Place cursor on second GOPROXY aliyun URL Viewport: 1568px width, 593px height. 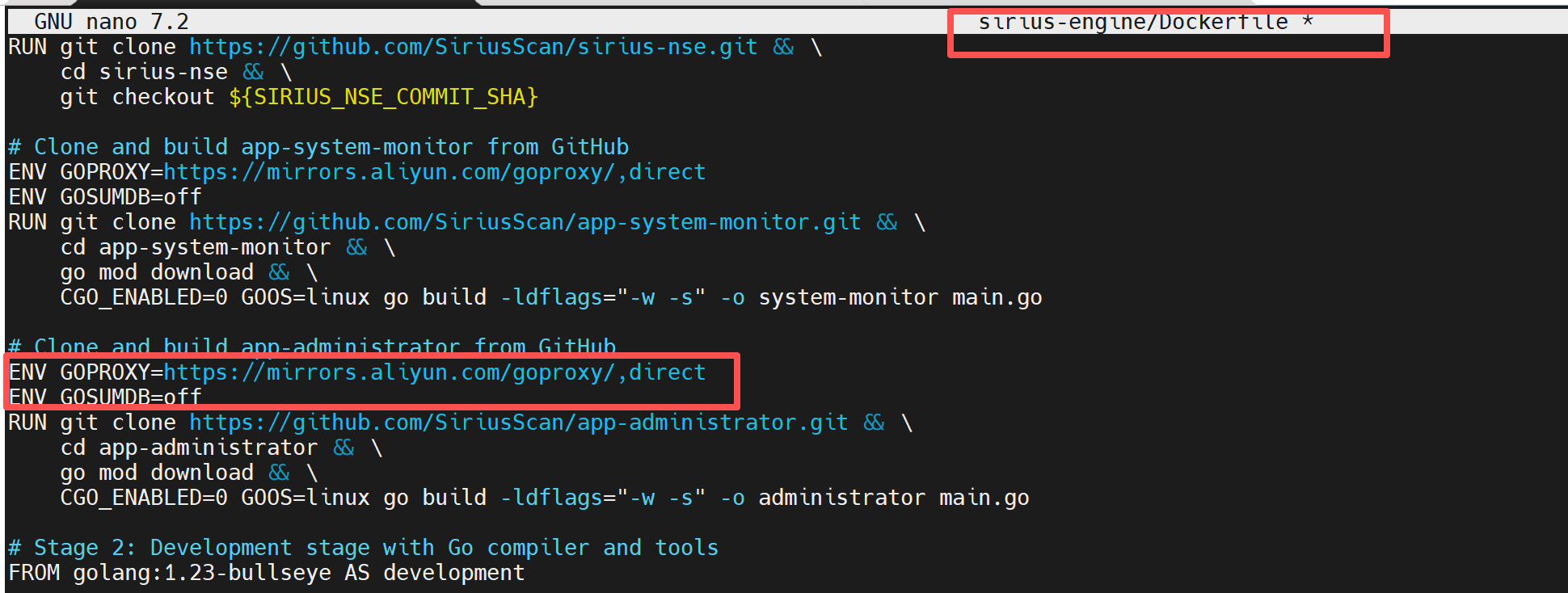(435, 372)
